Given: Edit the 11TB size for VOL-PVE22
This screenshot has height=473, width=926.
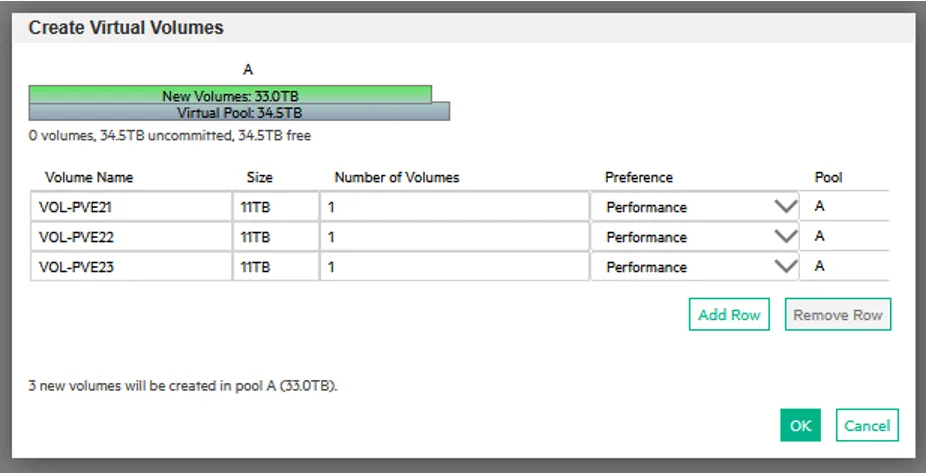Looking at the screenshot, I should pos(276,237).
